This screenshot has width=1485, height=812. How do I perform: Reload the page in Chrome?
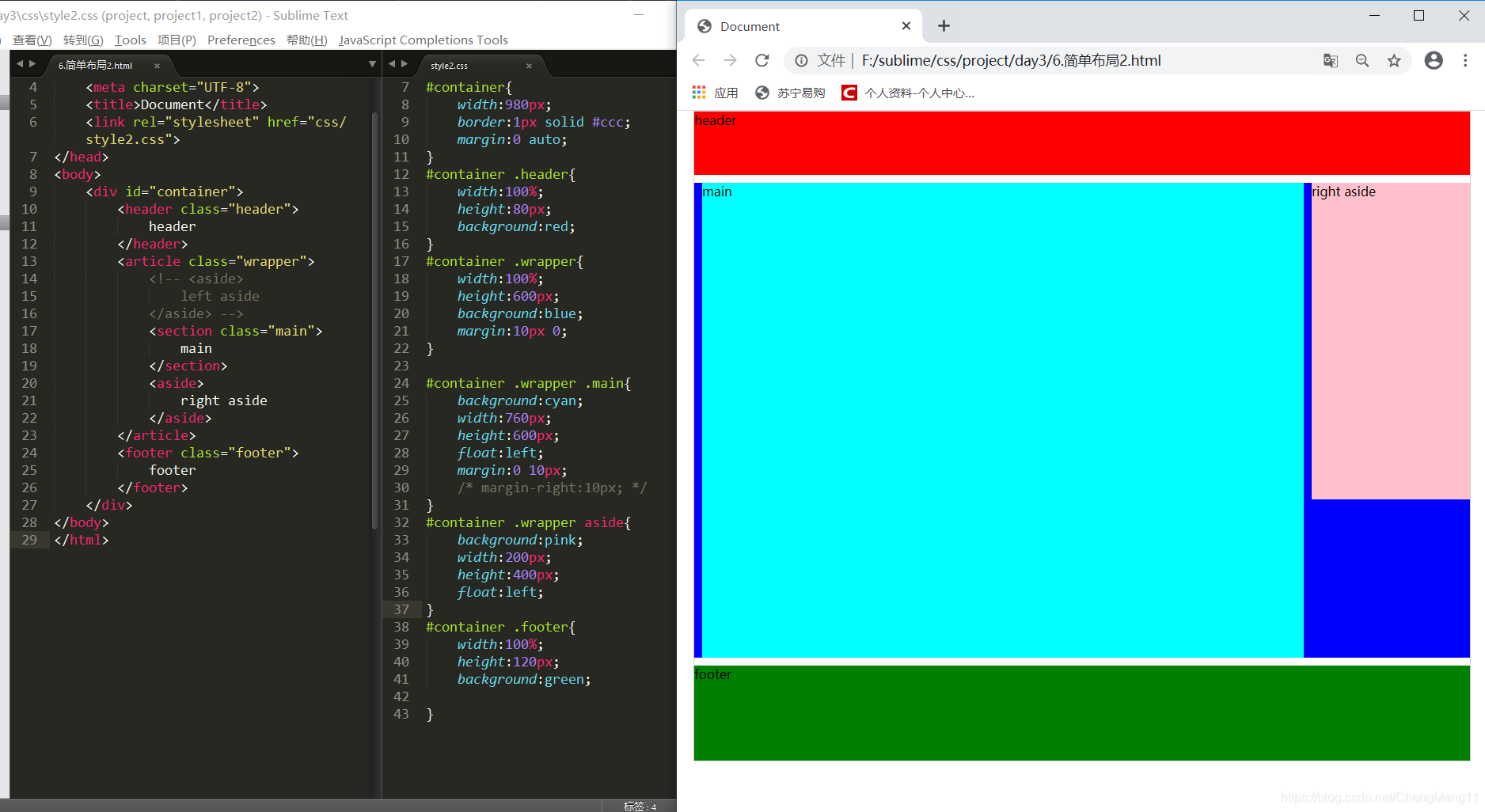click(x=761, y=60)
